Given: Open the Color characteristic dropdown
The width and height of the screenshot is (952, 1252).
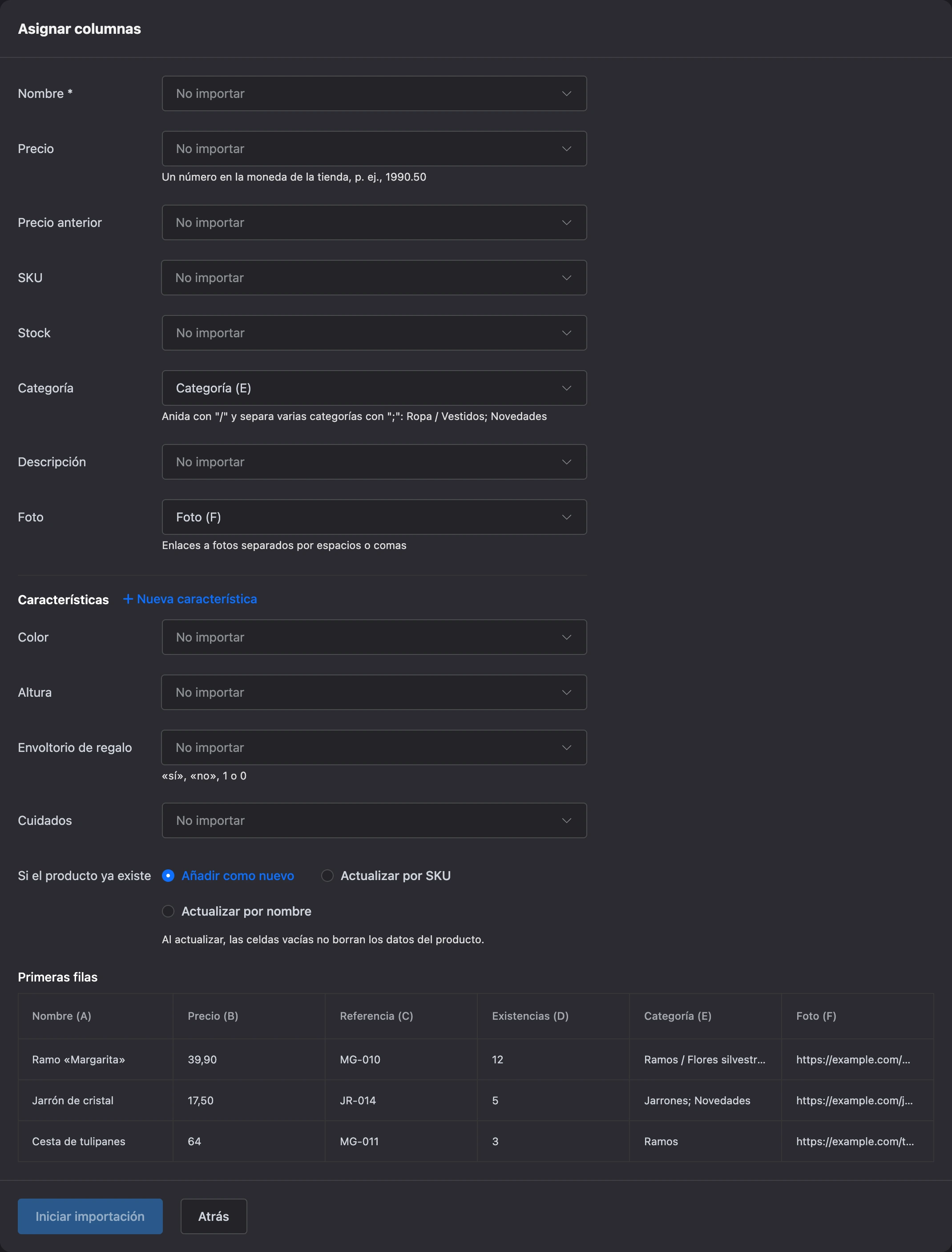Looking at the screenshot, I should 374,637.
